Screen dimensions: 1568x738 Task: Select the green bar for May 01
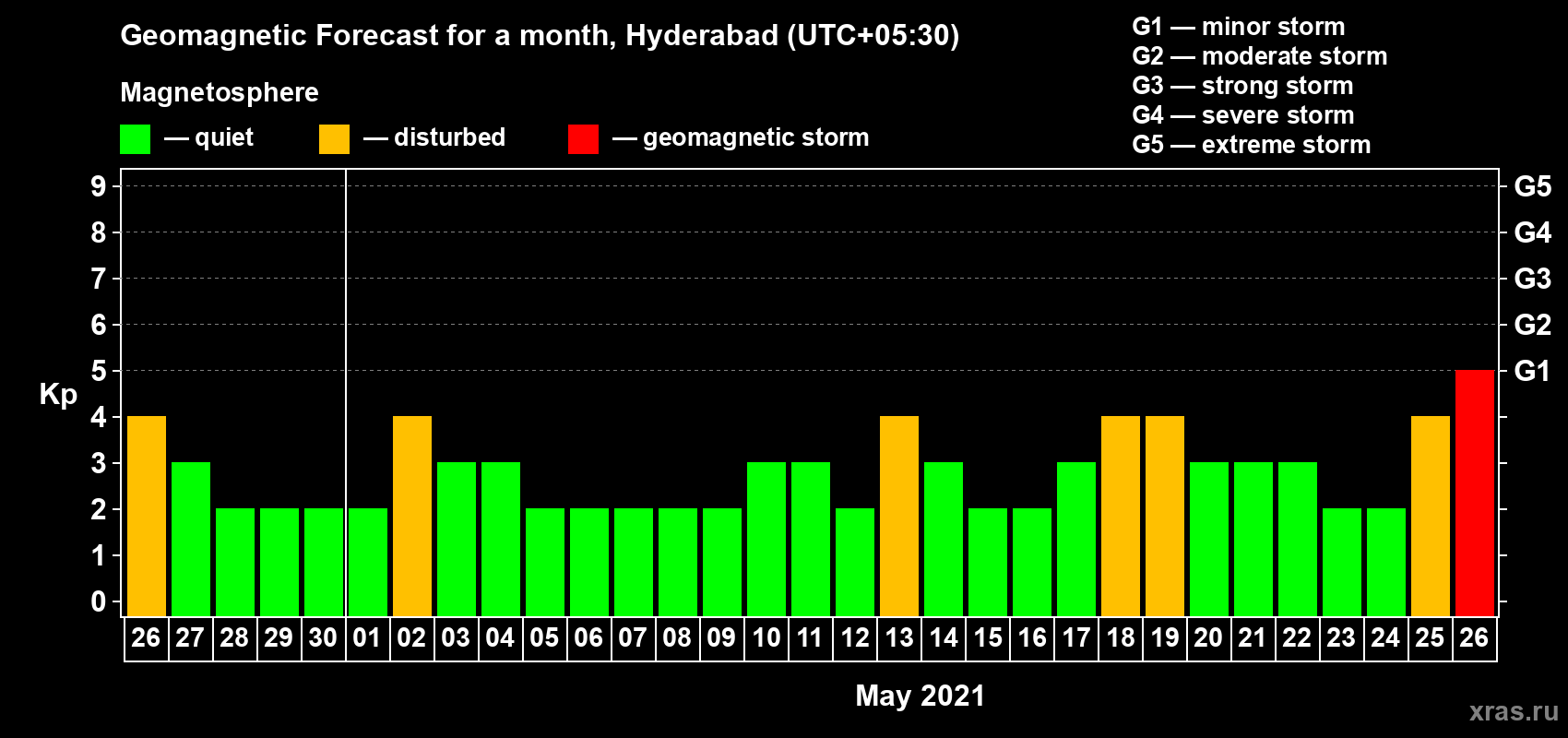(368, 563)
